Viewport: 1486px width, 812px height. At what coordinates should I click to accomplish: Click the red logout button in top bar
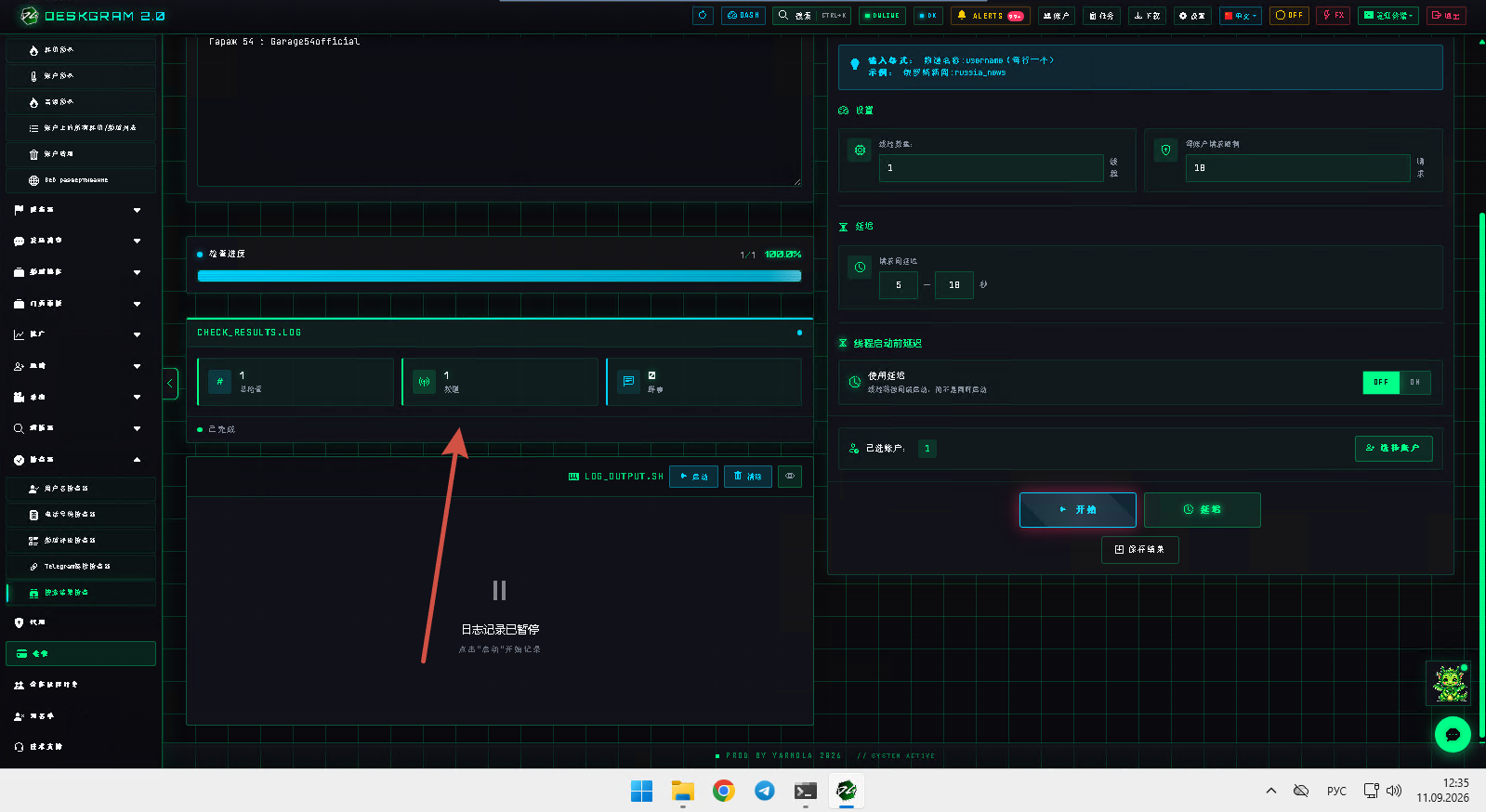[x=1446, y=15]
